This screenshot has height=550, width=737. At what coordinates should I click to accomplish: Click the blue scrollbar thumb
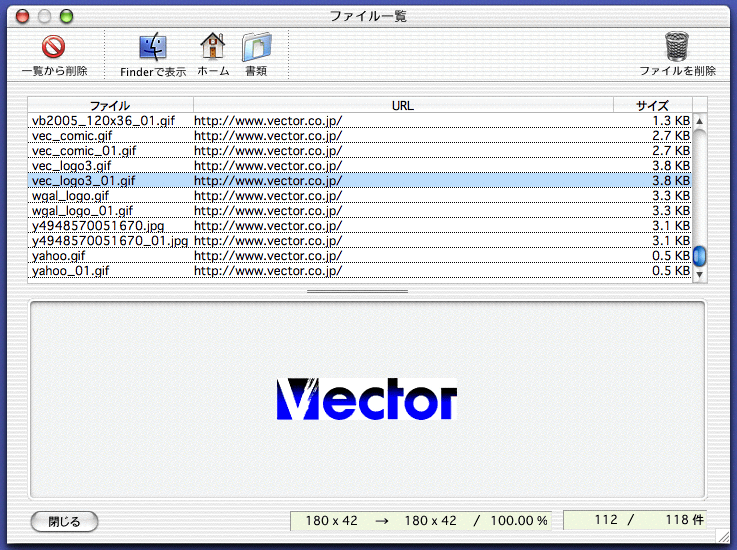(x=699, y=256)
